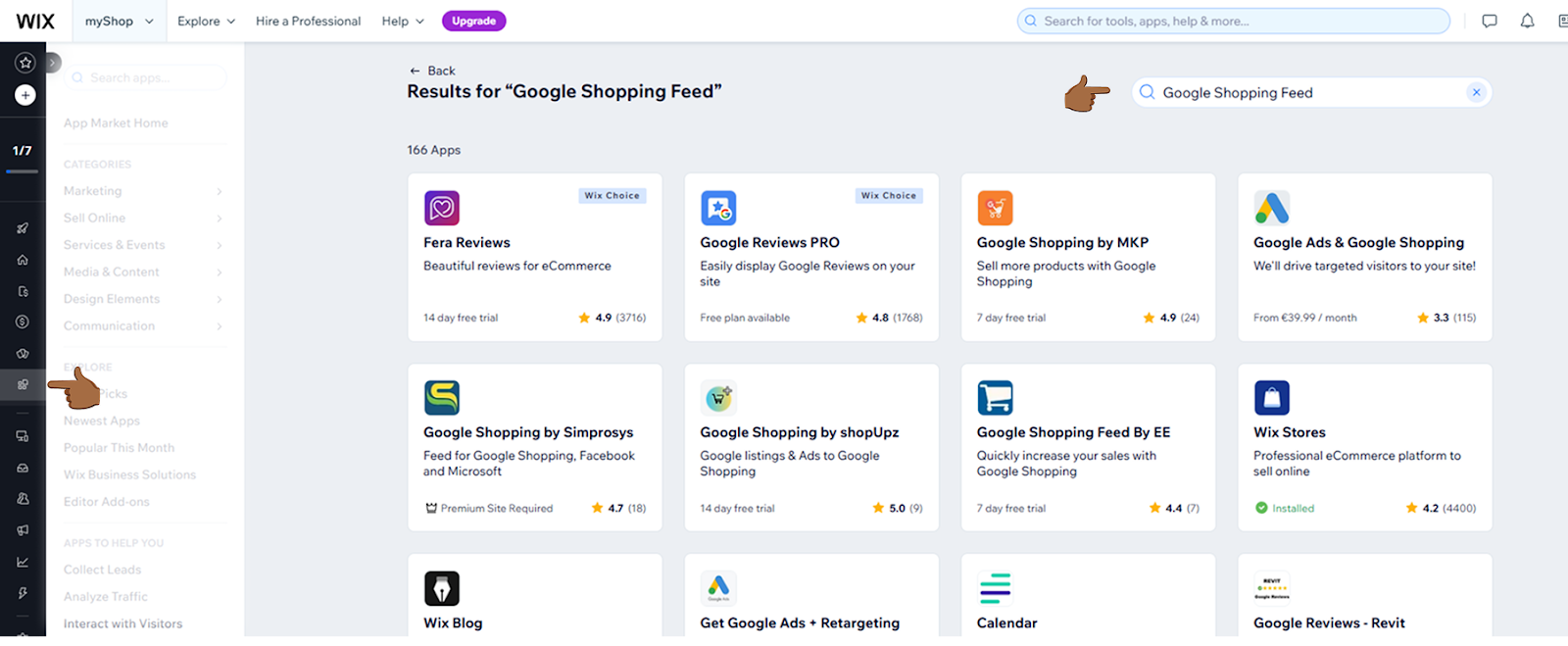Open Wix Business Solutions
Viewport: 1568px width, 646px height.
pos(129,474)
